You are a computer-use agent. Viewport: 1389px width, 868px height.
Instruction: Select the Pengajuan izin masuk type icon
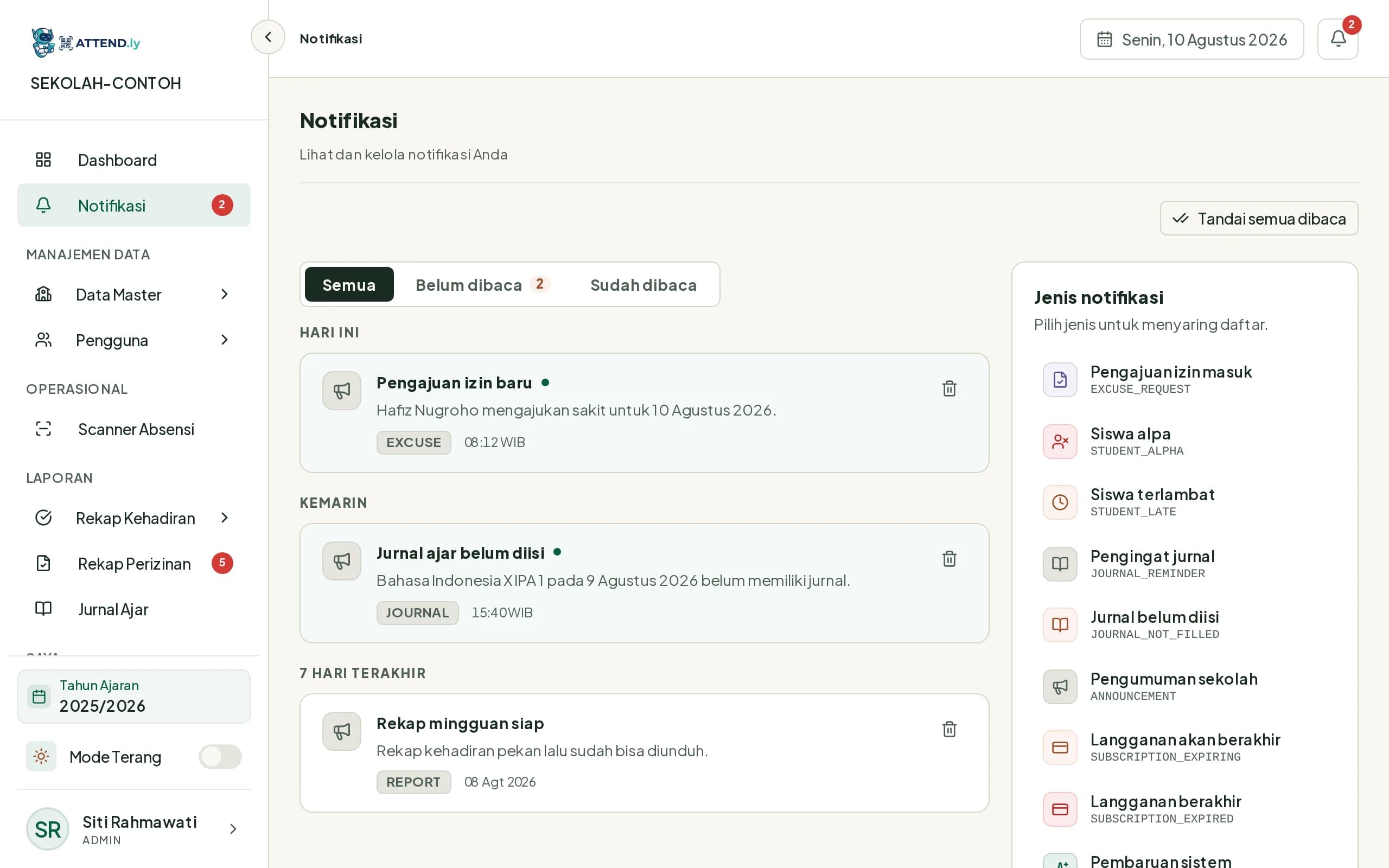(x=1060, y=379)
